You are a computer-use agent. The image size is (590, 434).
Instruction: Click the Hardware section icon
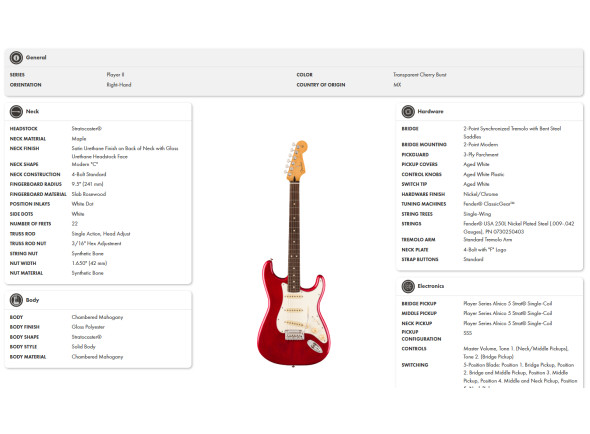pos(408,111)
